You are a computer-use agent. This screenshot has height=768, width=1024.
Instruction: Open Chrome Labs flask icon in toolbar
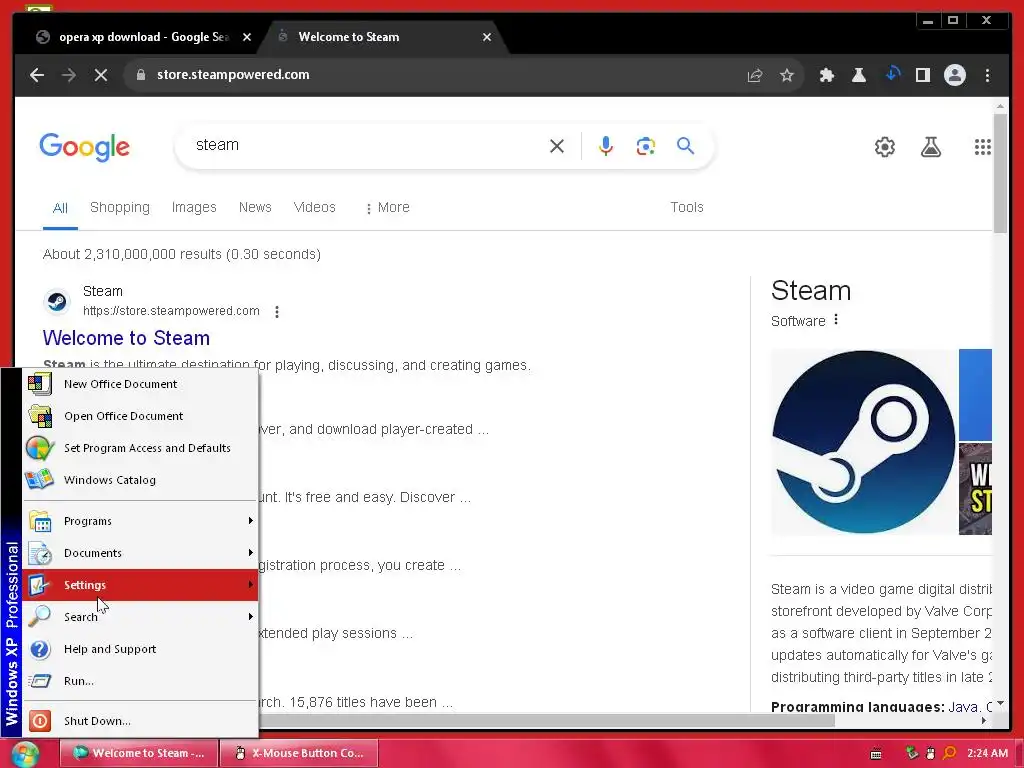859,75
